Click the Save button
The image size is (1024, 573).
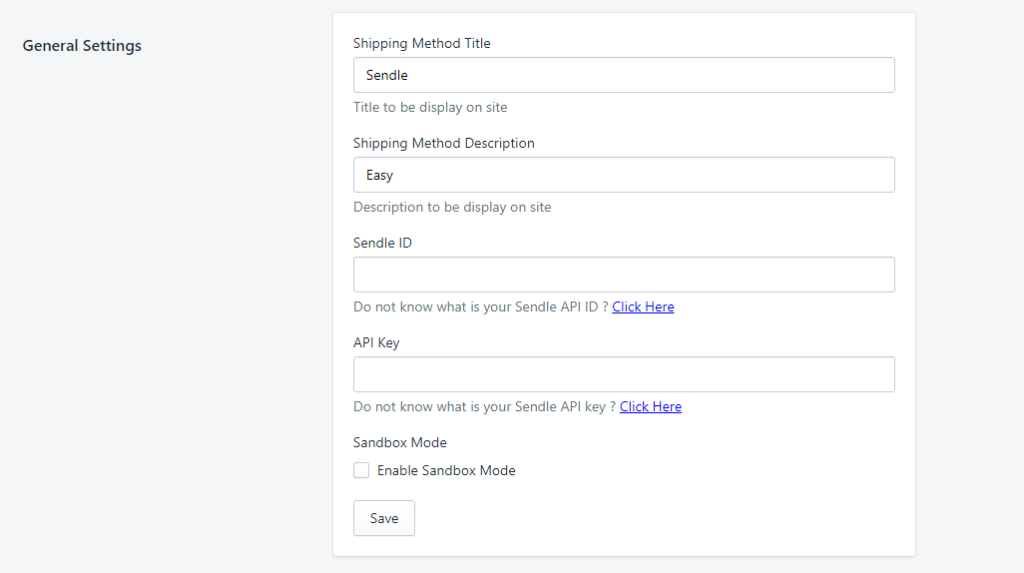[x=384, y=518]
